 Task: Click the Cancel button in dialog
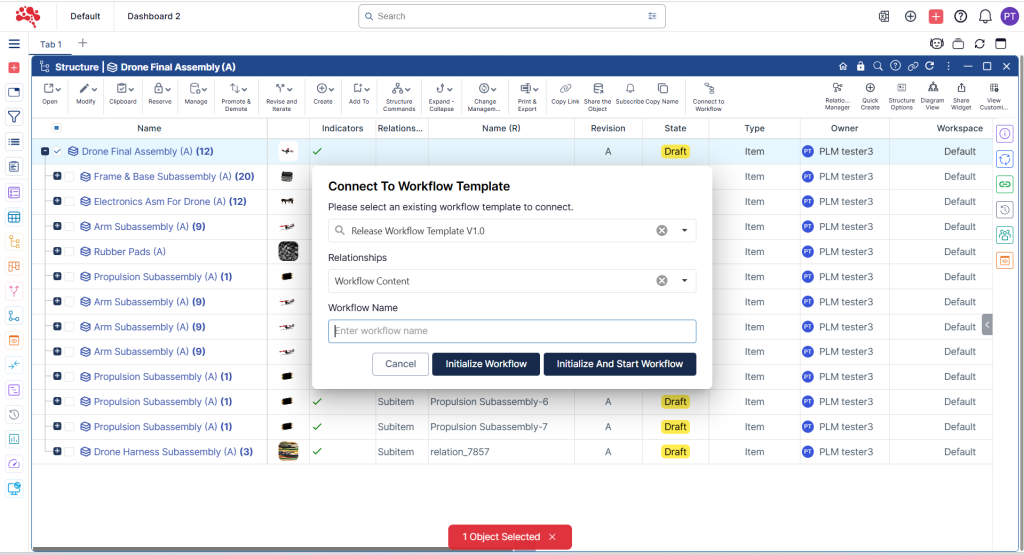(x=400, y=364)
